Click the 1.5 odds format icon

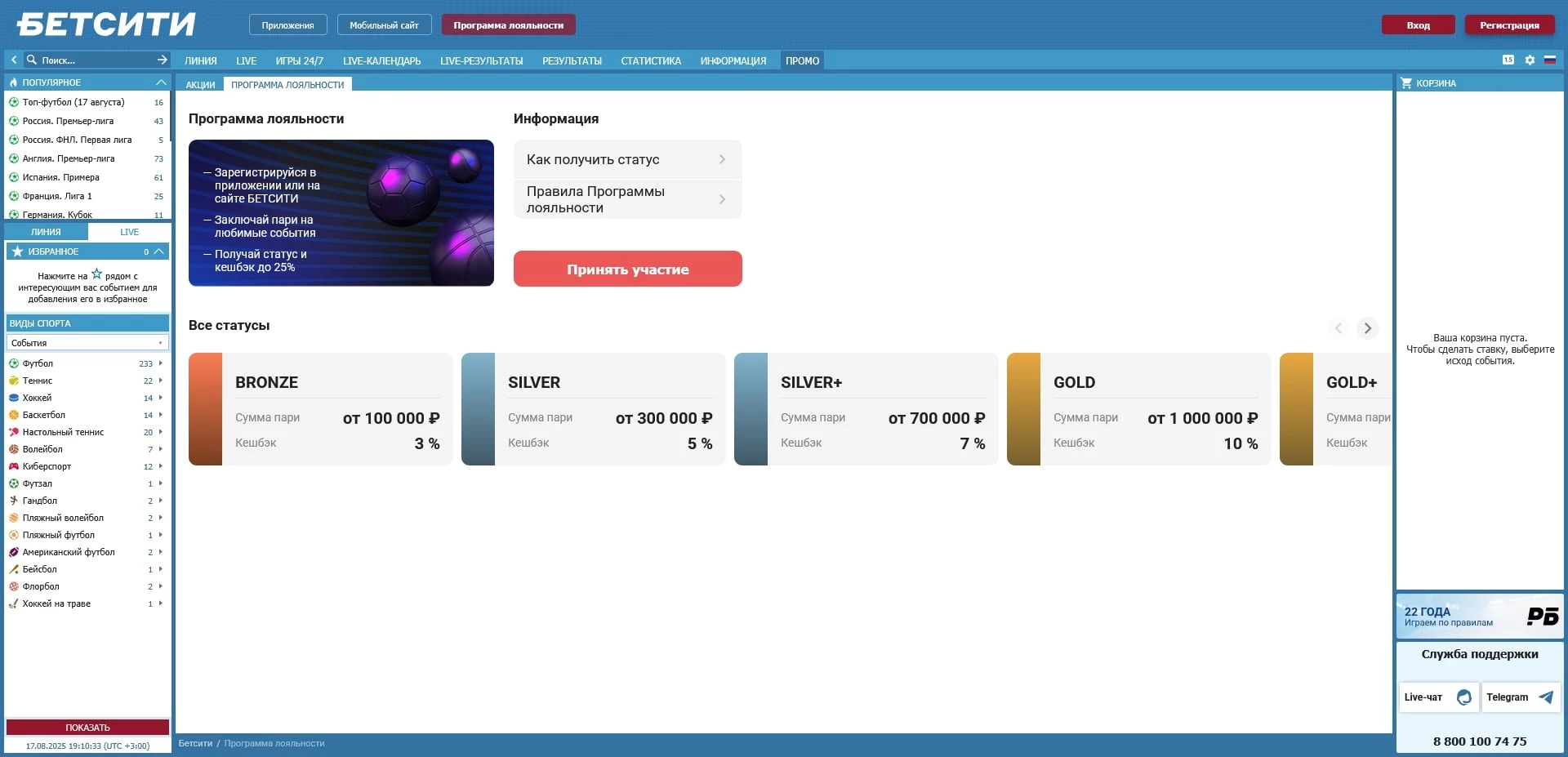pyautogui.click(x=1508, y=60)
